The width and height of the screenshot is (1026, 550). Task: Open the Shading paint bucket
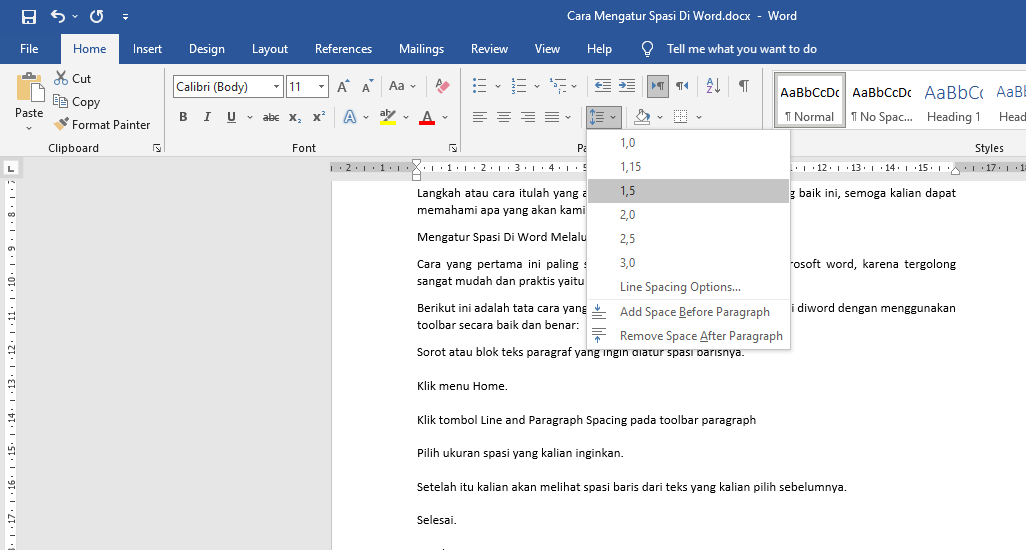point(642,117)
